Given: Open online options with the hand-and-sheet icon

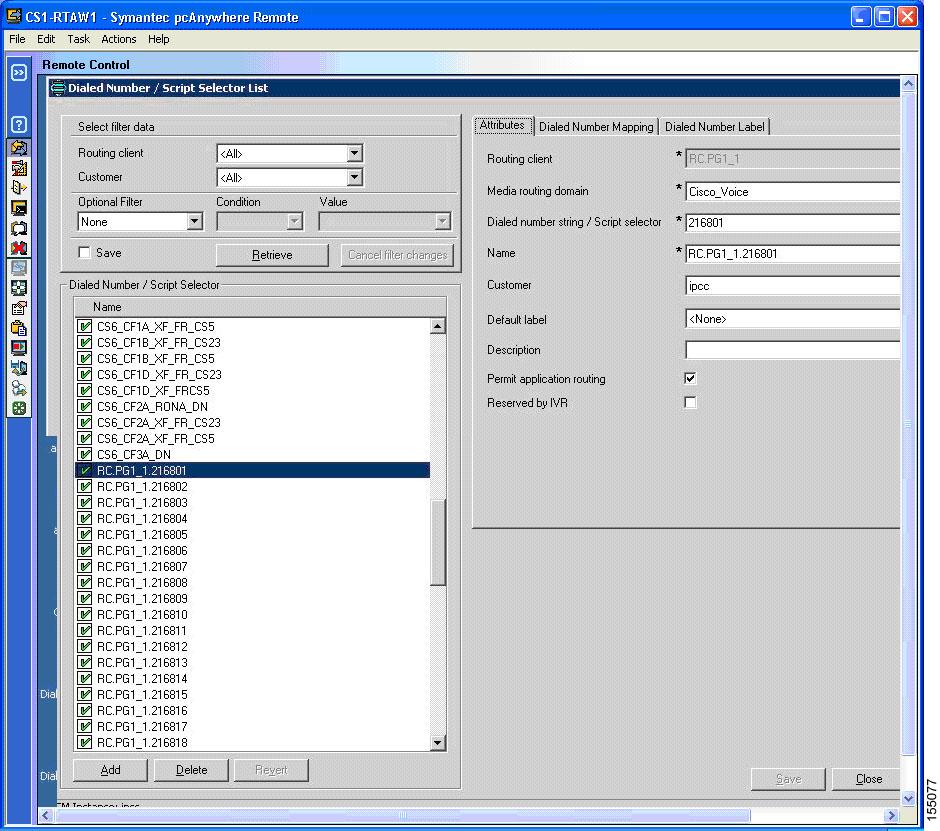Looking at the screenshot, I should (19, 308).
